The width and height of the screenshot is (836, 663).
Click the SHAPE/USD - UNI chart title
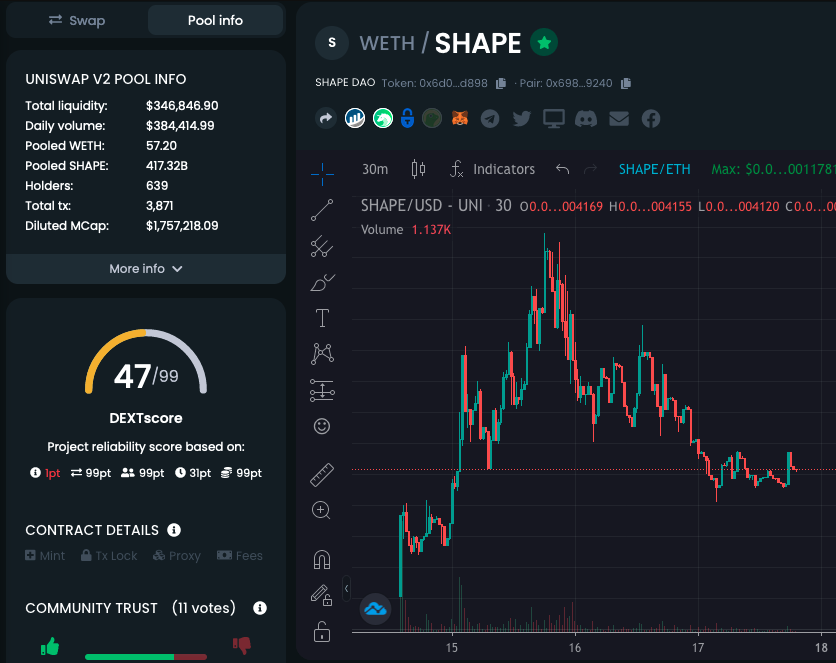coord(436,206)
